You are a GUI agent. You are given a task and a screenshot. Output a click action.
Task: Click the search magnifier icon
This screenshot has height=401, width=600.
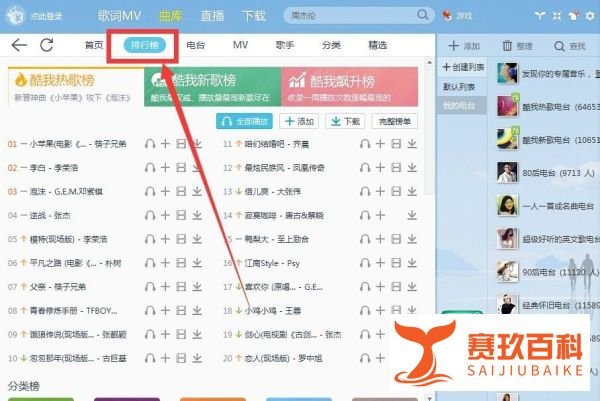[x=422, y=15]
